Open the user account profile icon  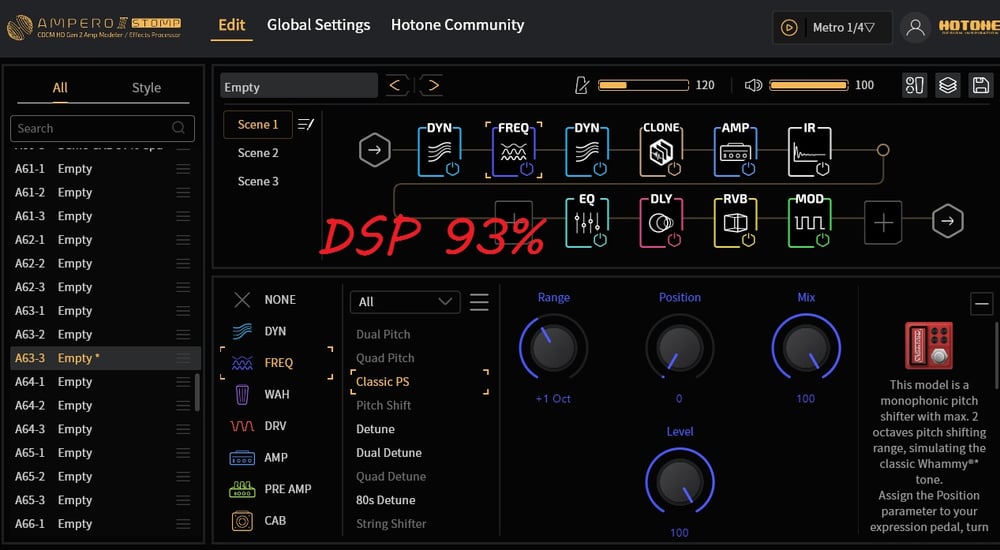click(915, 27)
